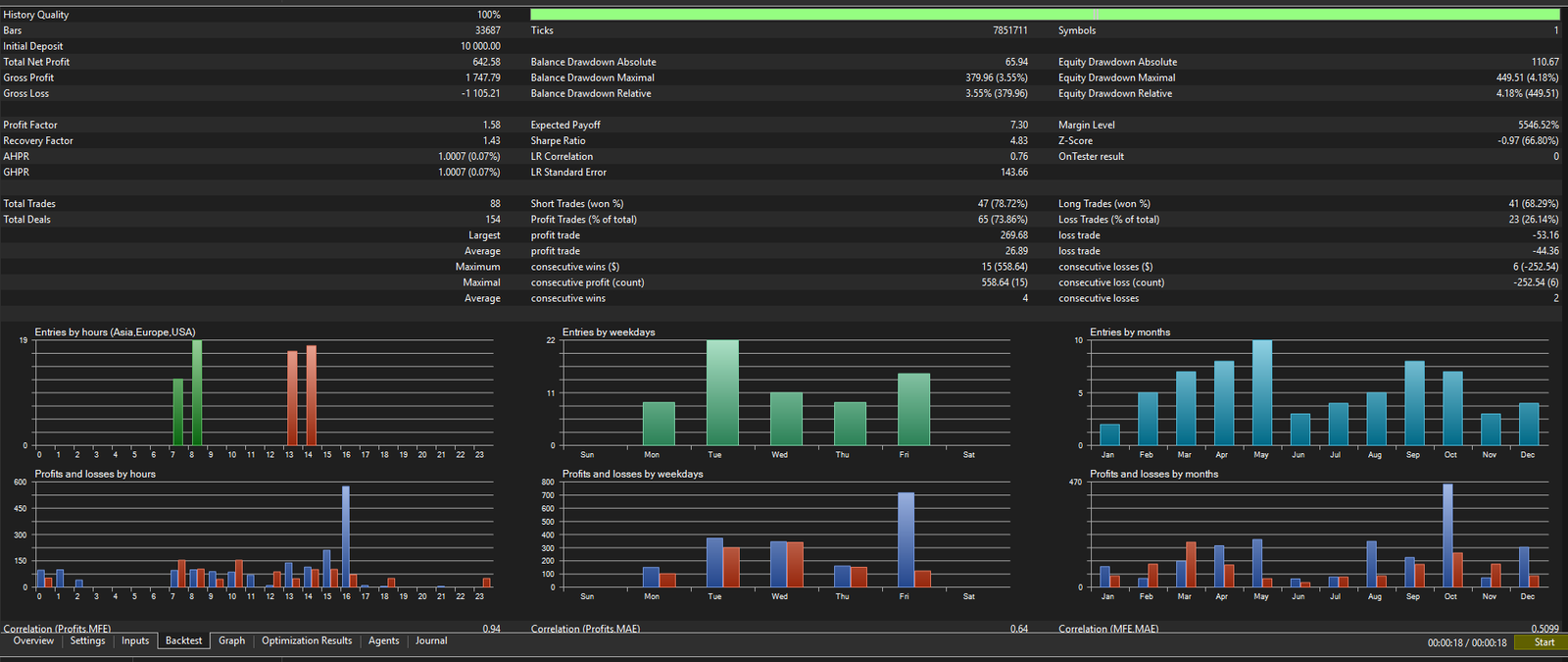Image resolution: width=1568 pixels, height=662 pixels.
Task: Open the Overview tab
Action: tap(33, 641)
